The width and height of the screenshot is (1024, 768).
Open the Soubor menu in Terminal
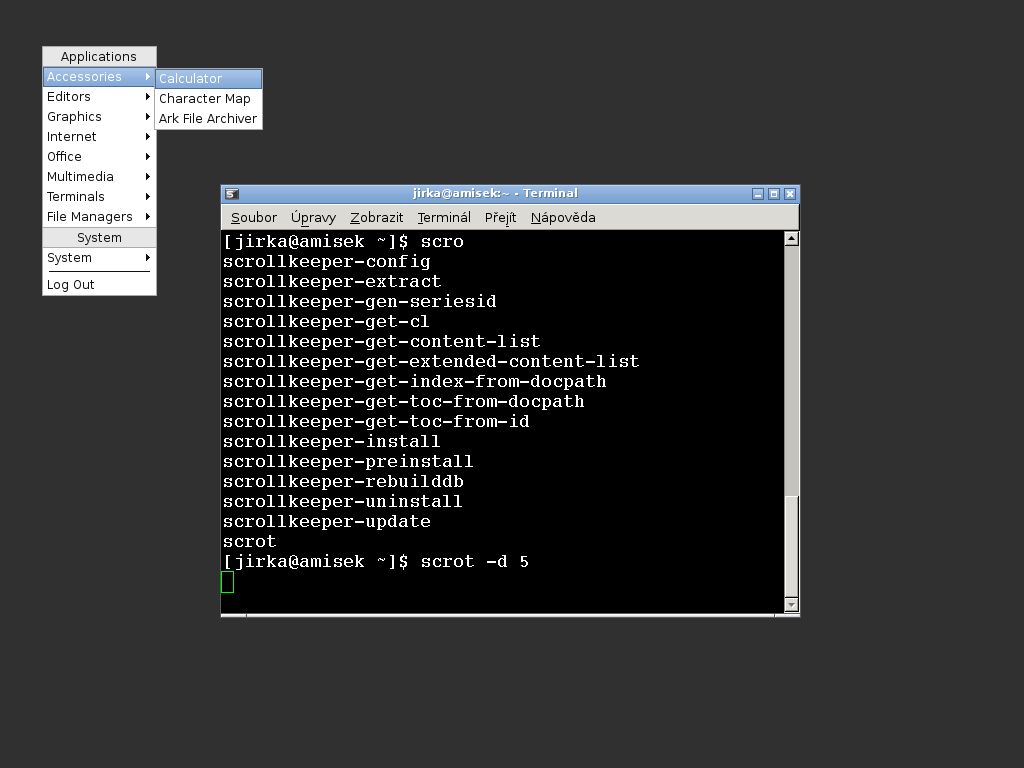click(254, 217)
